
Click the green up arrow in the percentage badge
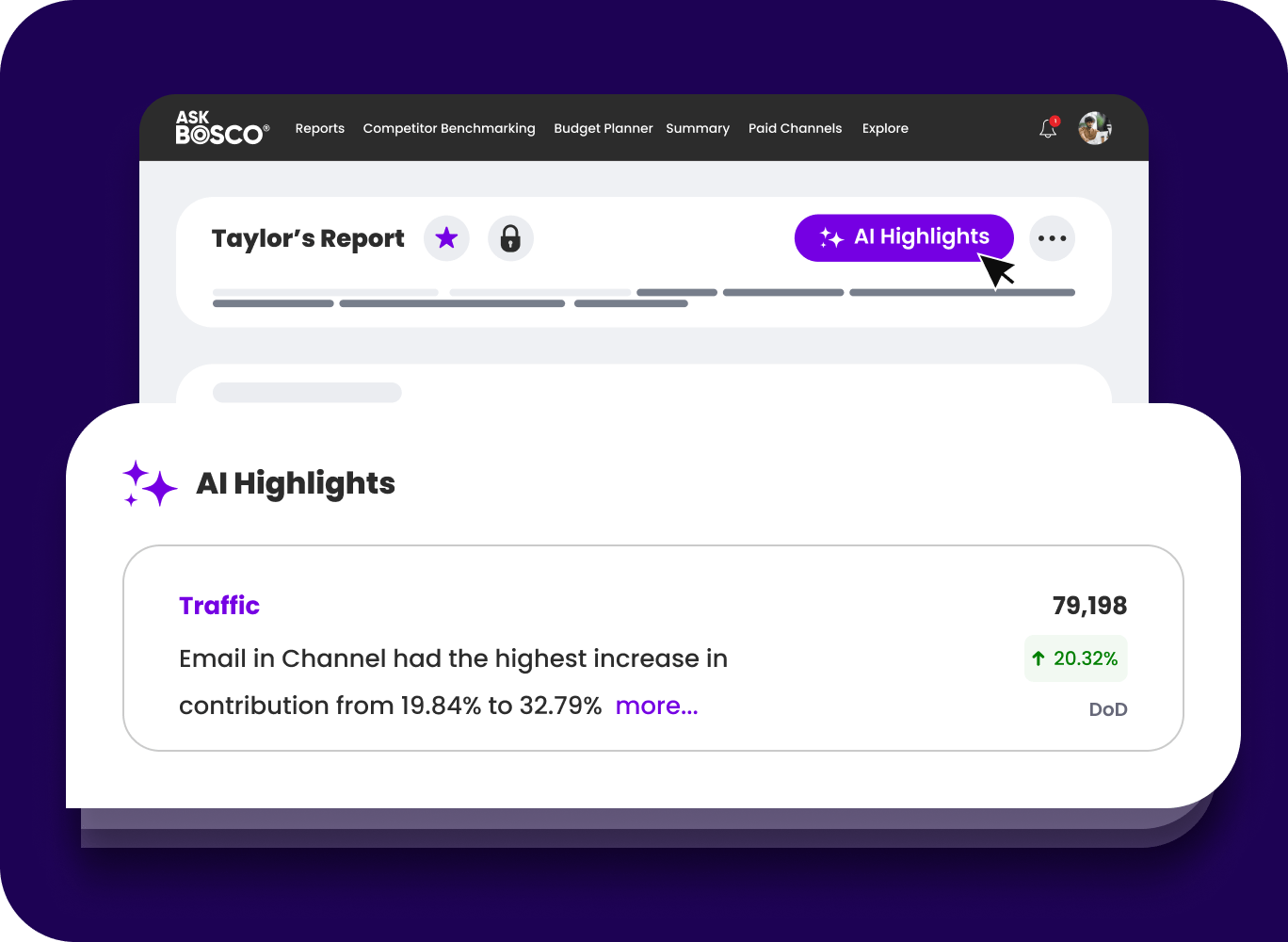(x=1038, y=658)
